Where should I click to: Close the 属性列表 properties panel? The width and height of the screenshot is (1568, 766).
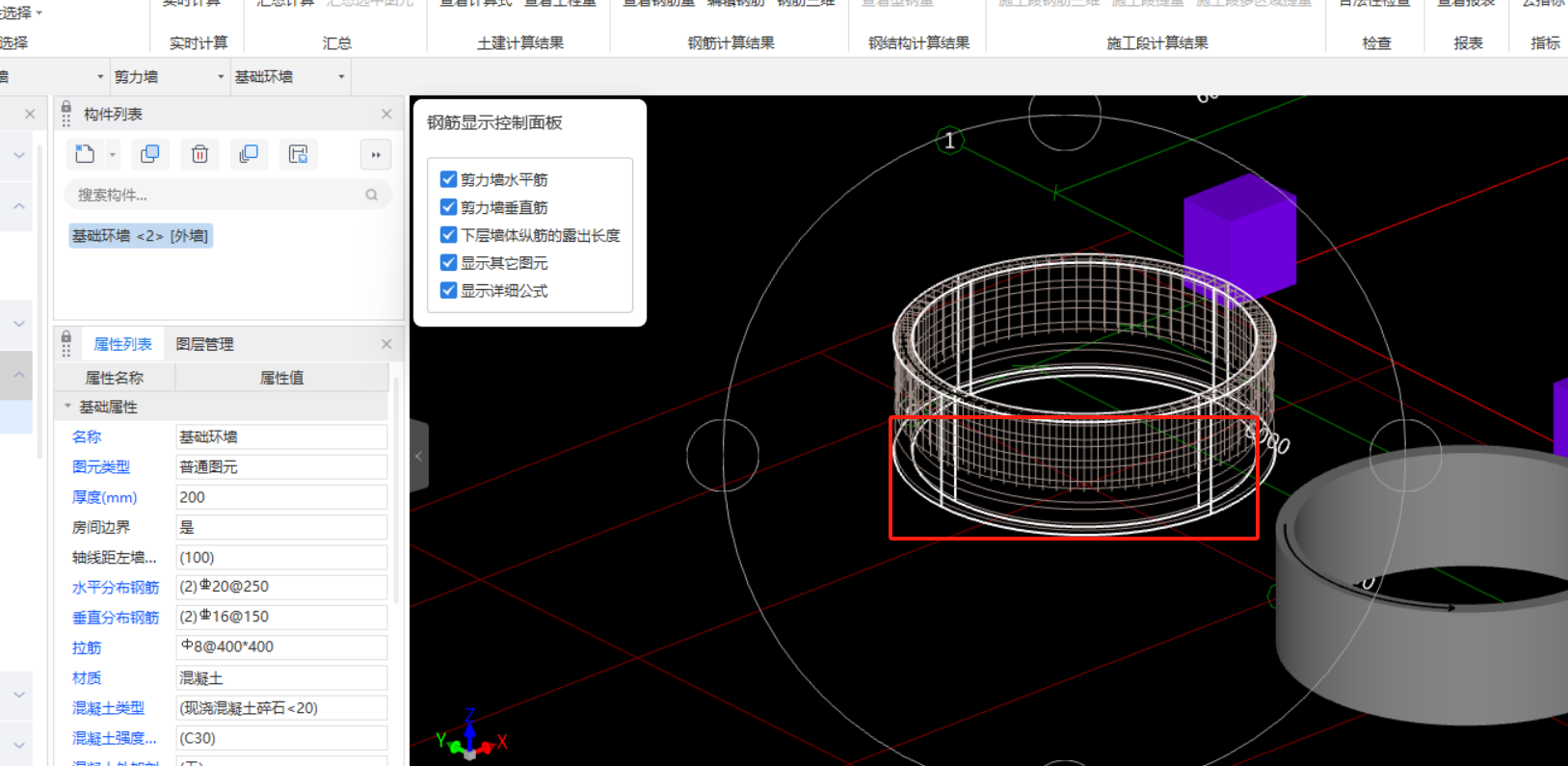click(x=386, y=344)
